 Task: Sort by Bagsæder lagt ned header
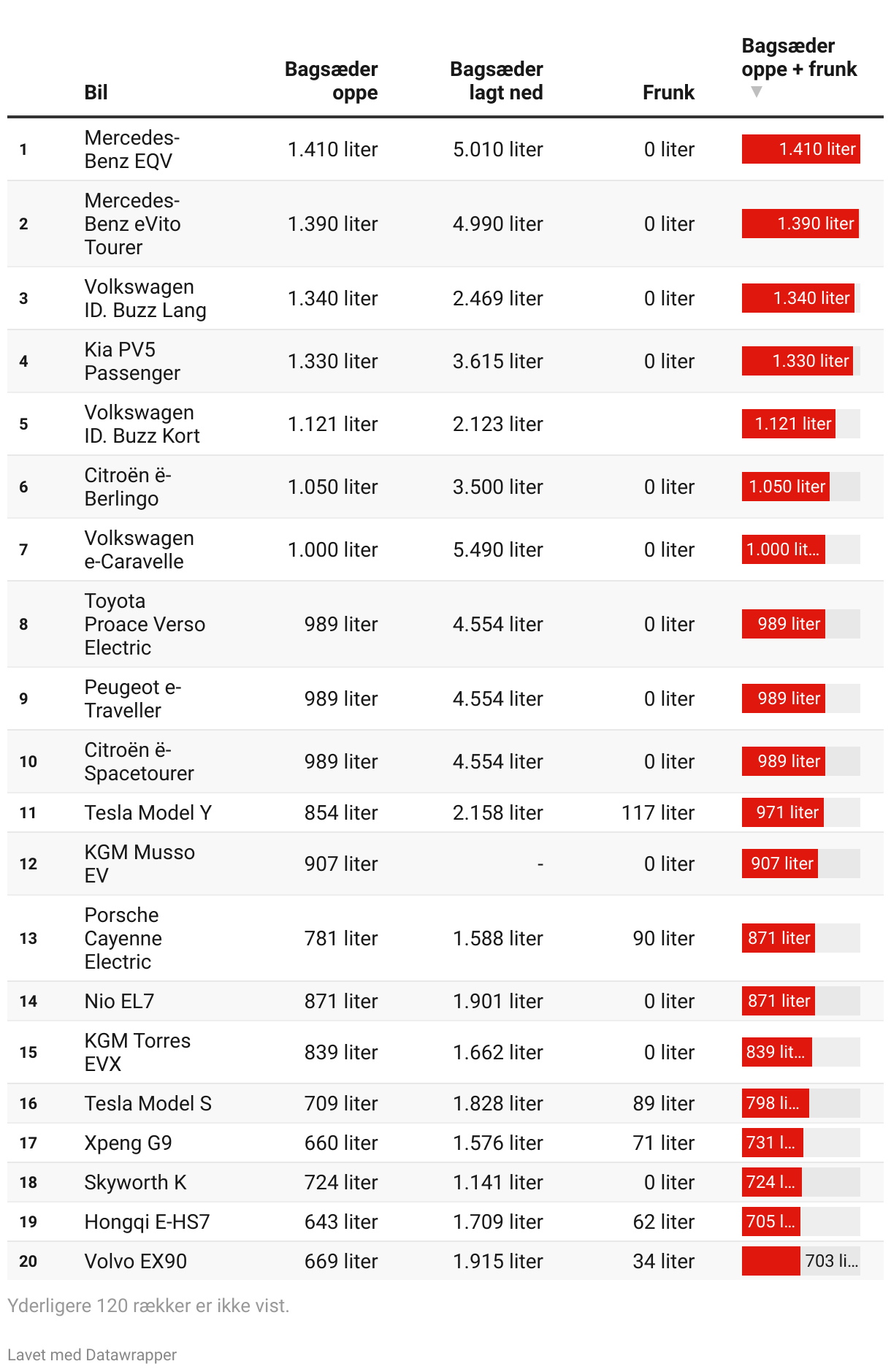[x=496, y=80]
